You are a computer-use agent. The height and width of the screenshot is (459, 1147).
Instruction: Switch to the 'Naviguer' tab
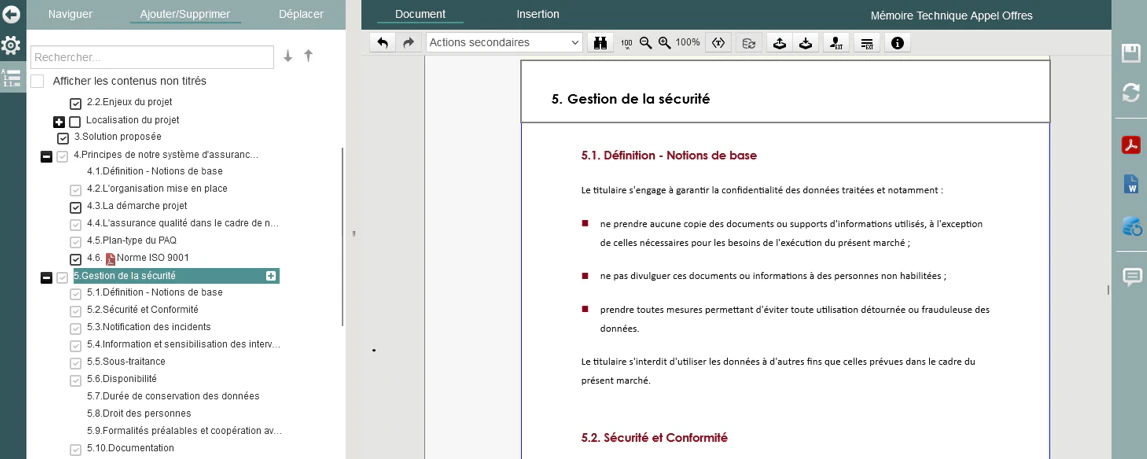pos(70,15)
